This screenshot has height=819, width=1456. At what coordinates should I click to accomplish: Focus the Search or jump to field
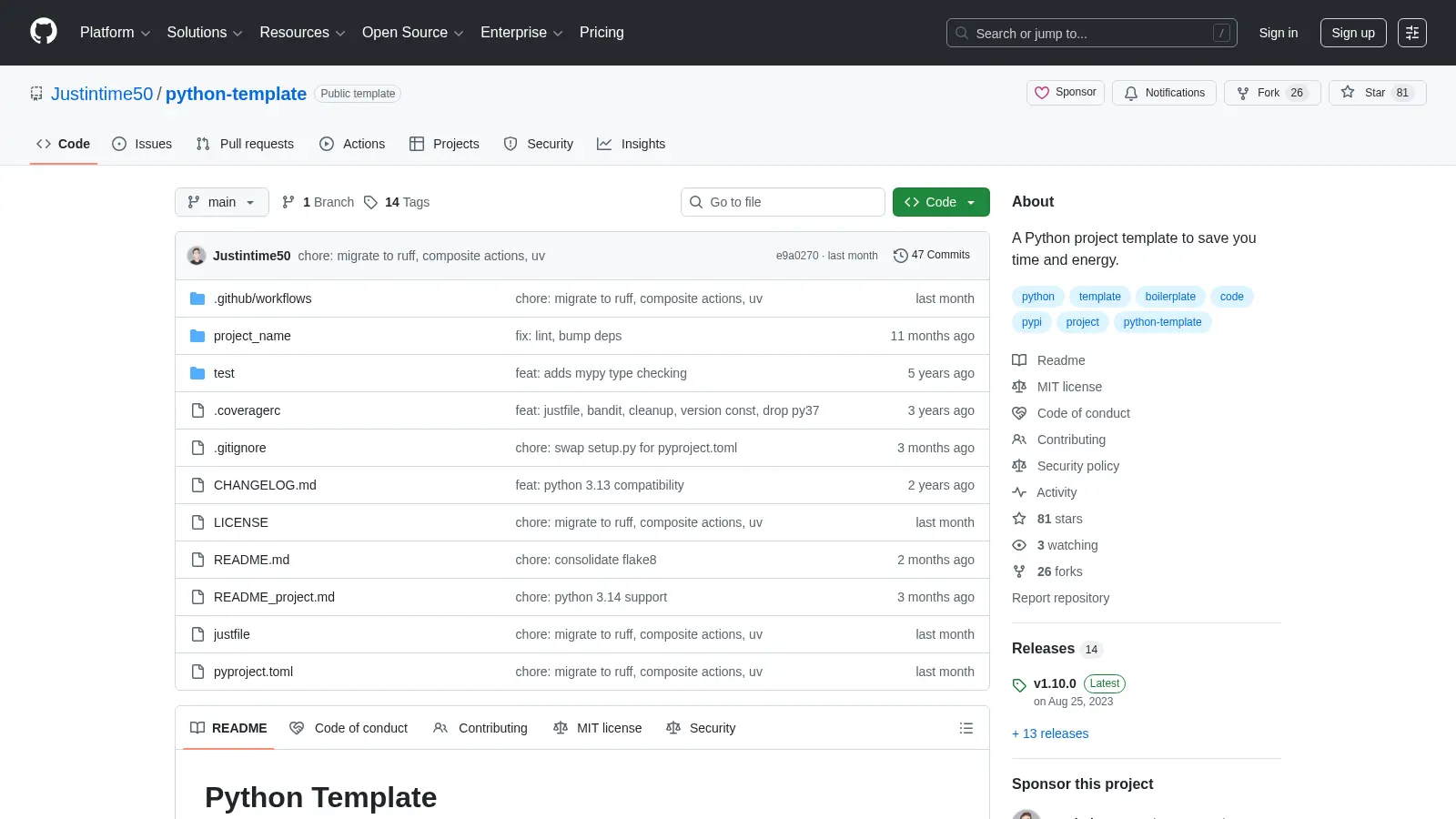1092,33
